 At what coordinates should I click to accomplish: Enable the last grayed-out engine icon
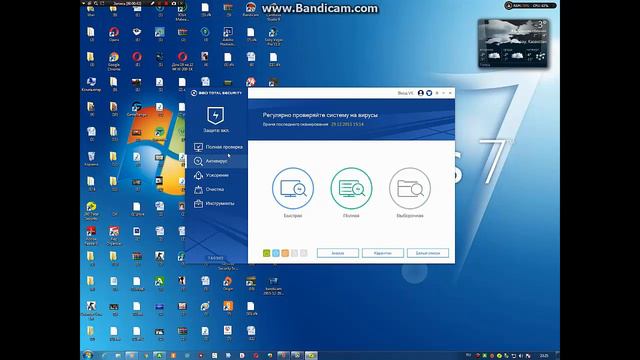(303, 253)
